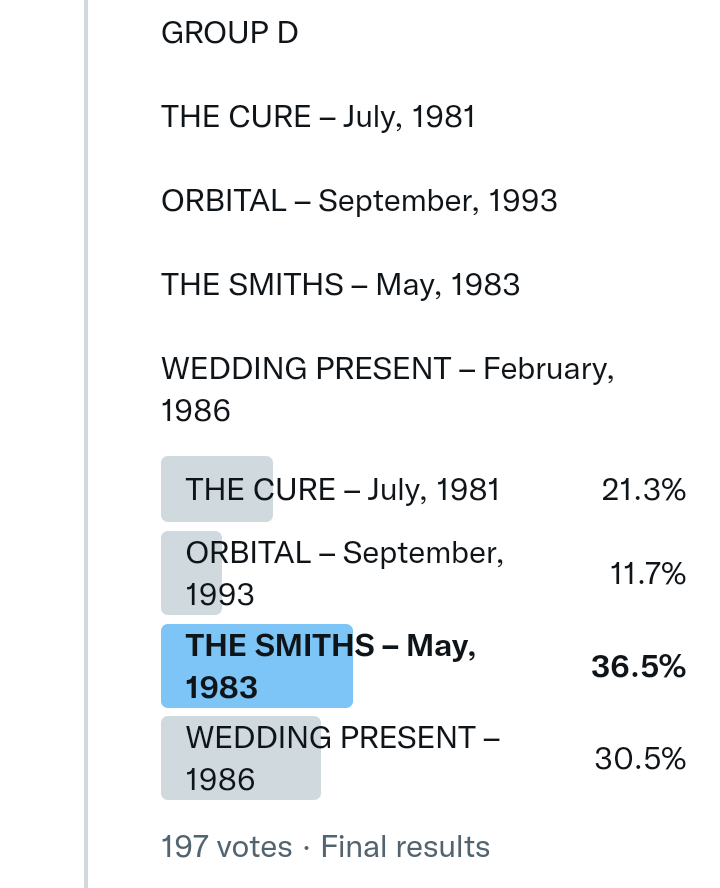The image size is (720, 888).
Task: Tap the tweet line "THE SMITHS – May, 1983"
Action: [x=340, y=285]
